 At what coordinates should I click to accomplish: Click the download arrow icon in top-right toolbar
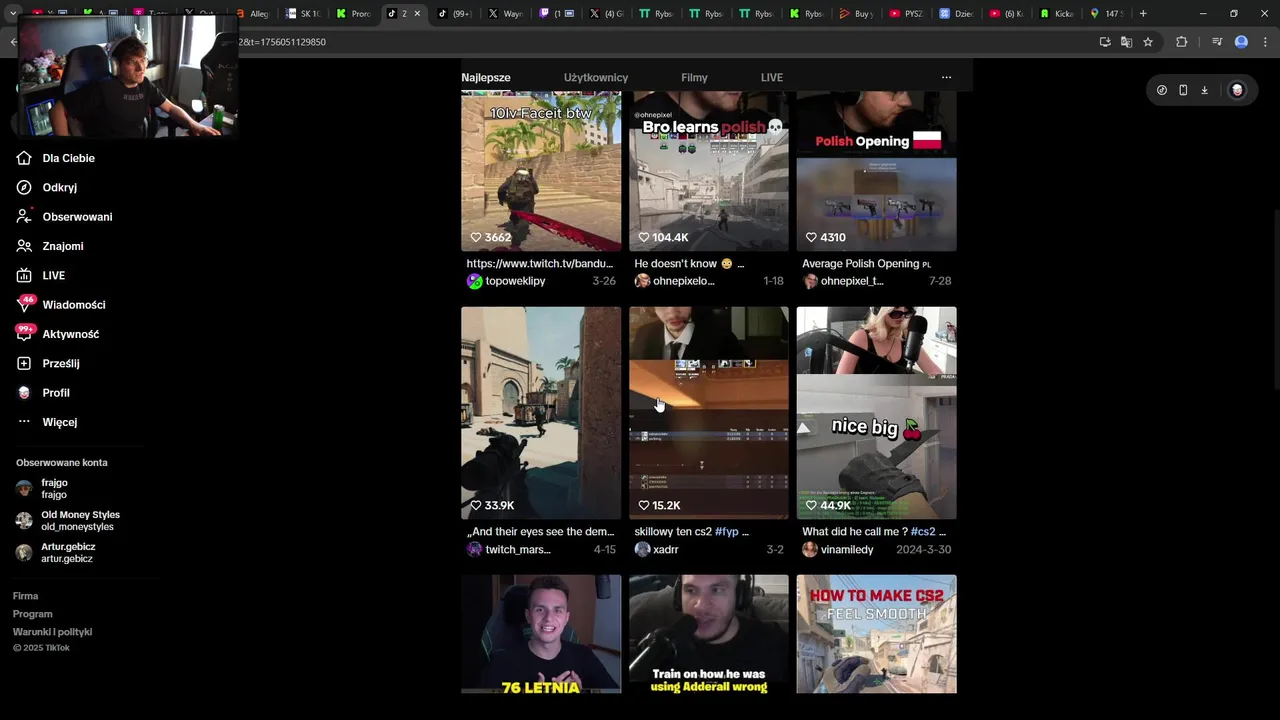click(1204, 90)
